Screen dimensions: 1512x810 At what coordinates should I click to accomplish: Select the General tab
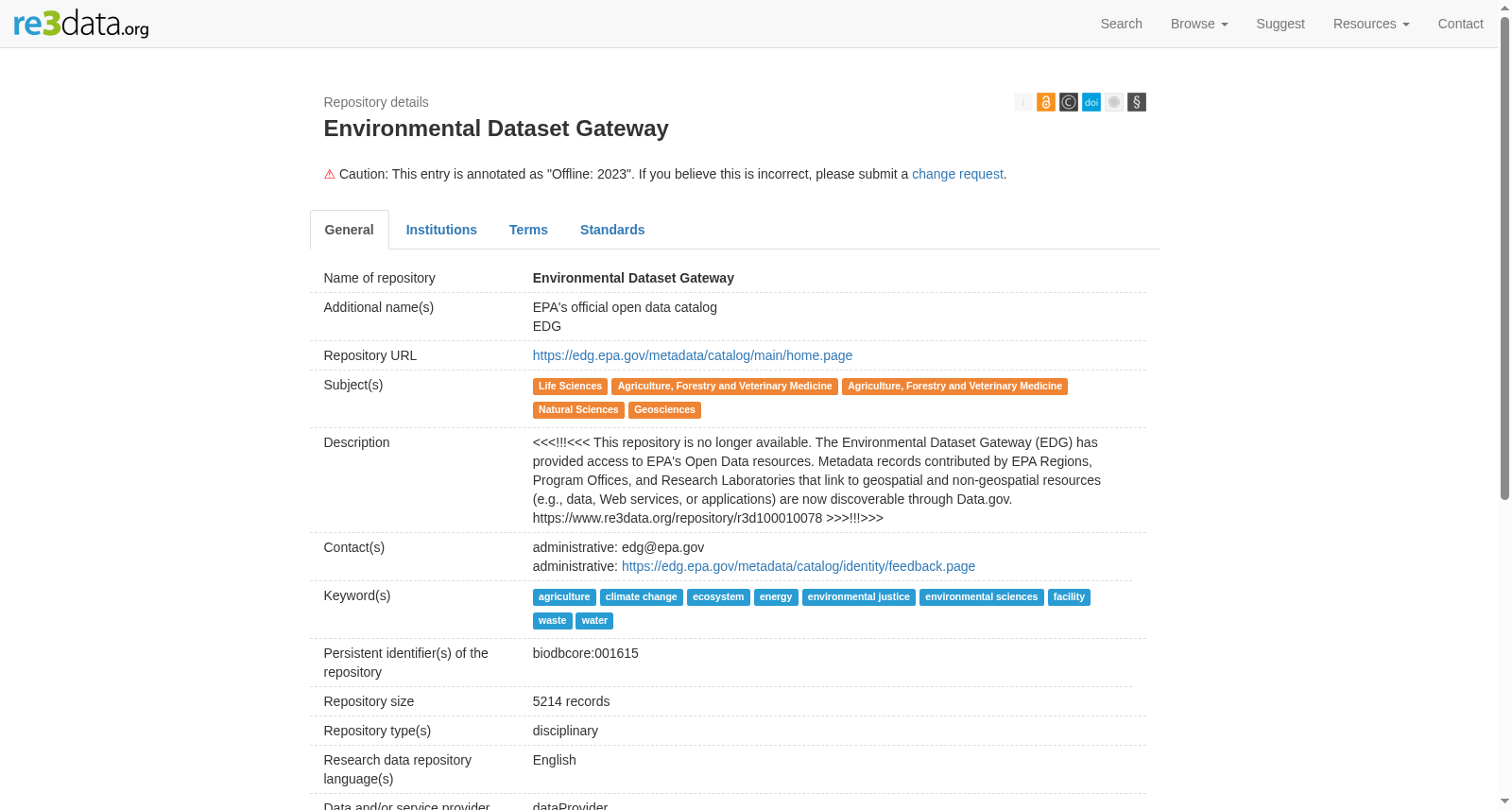(350, 230)
